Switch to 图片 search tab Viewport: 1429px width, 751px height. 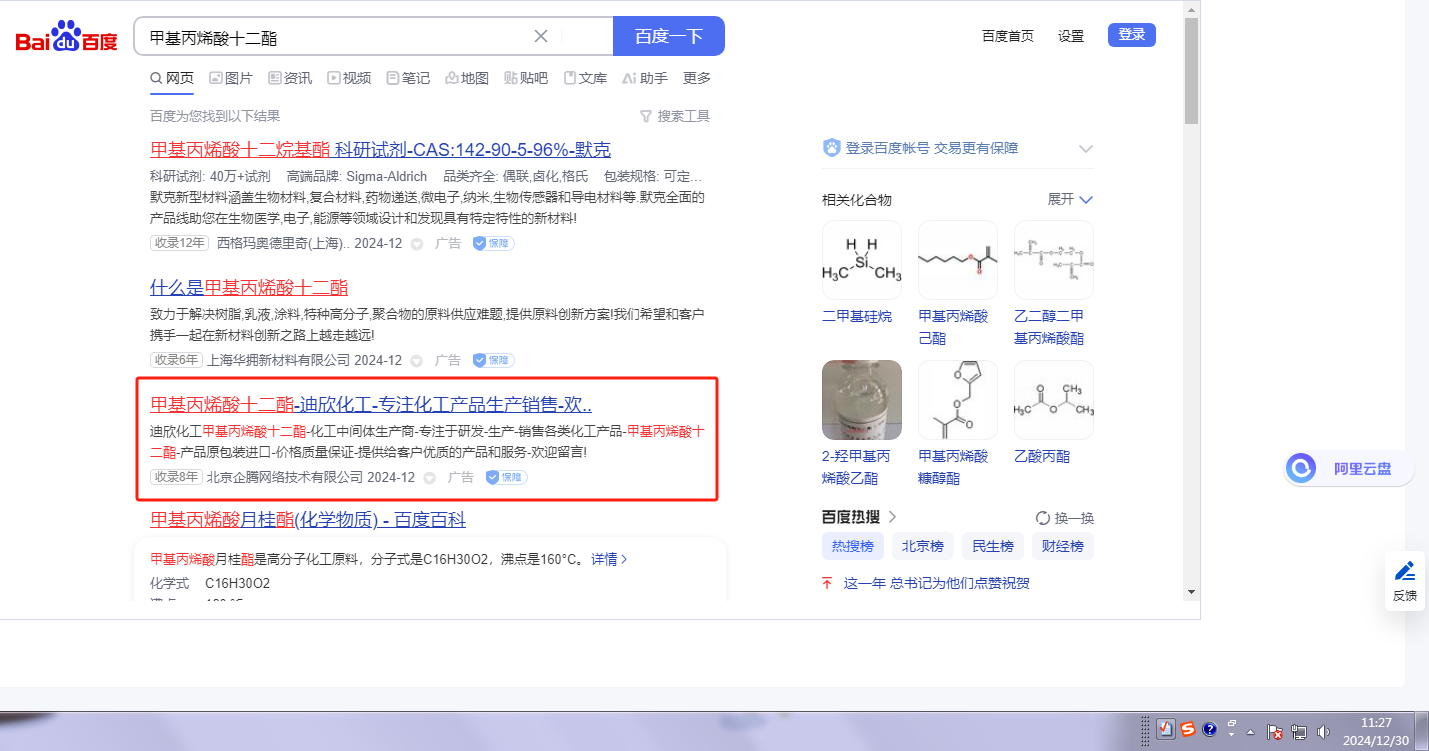(x=231, y=78)
